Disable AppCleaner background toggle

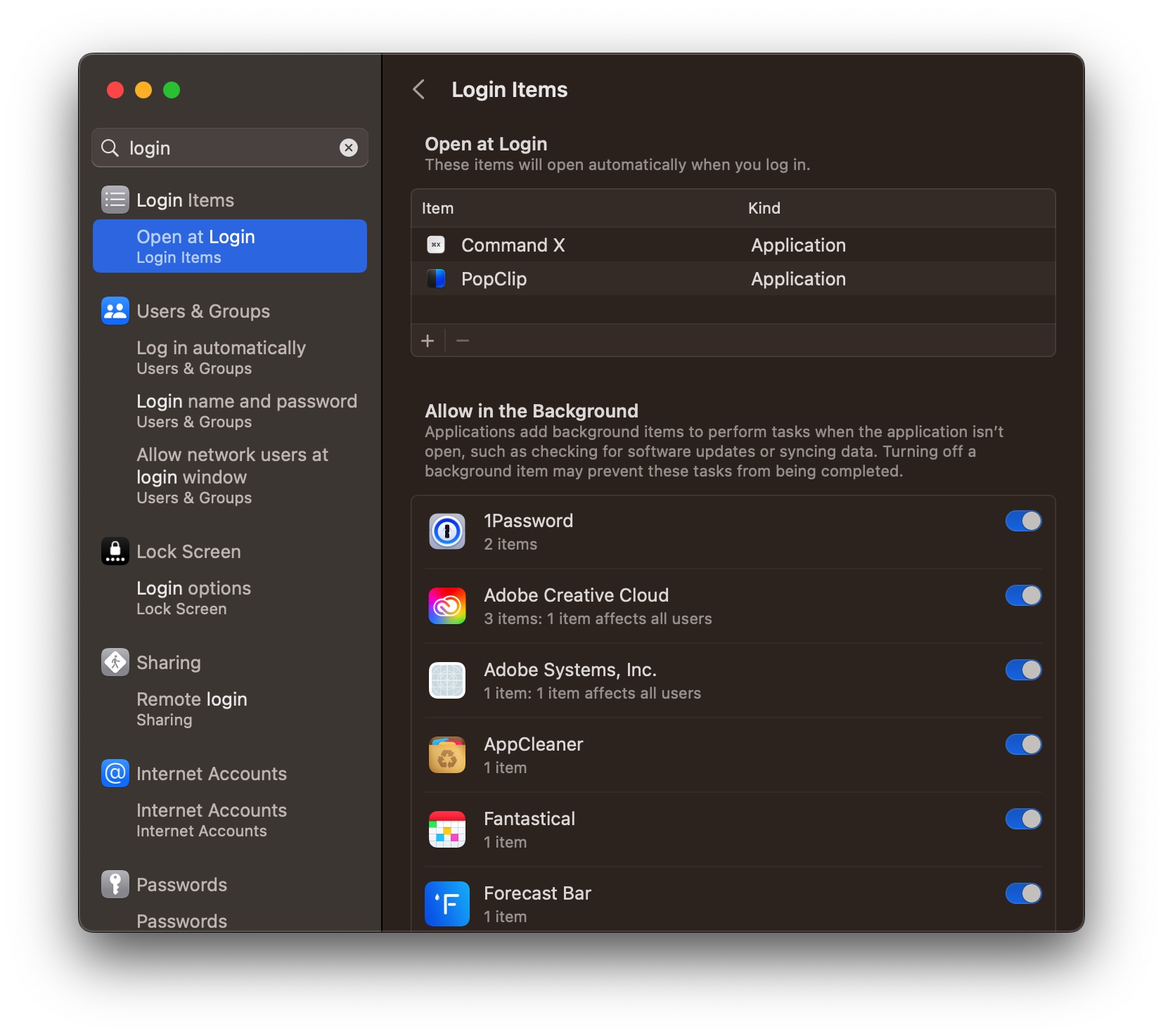click(1024, 744)
